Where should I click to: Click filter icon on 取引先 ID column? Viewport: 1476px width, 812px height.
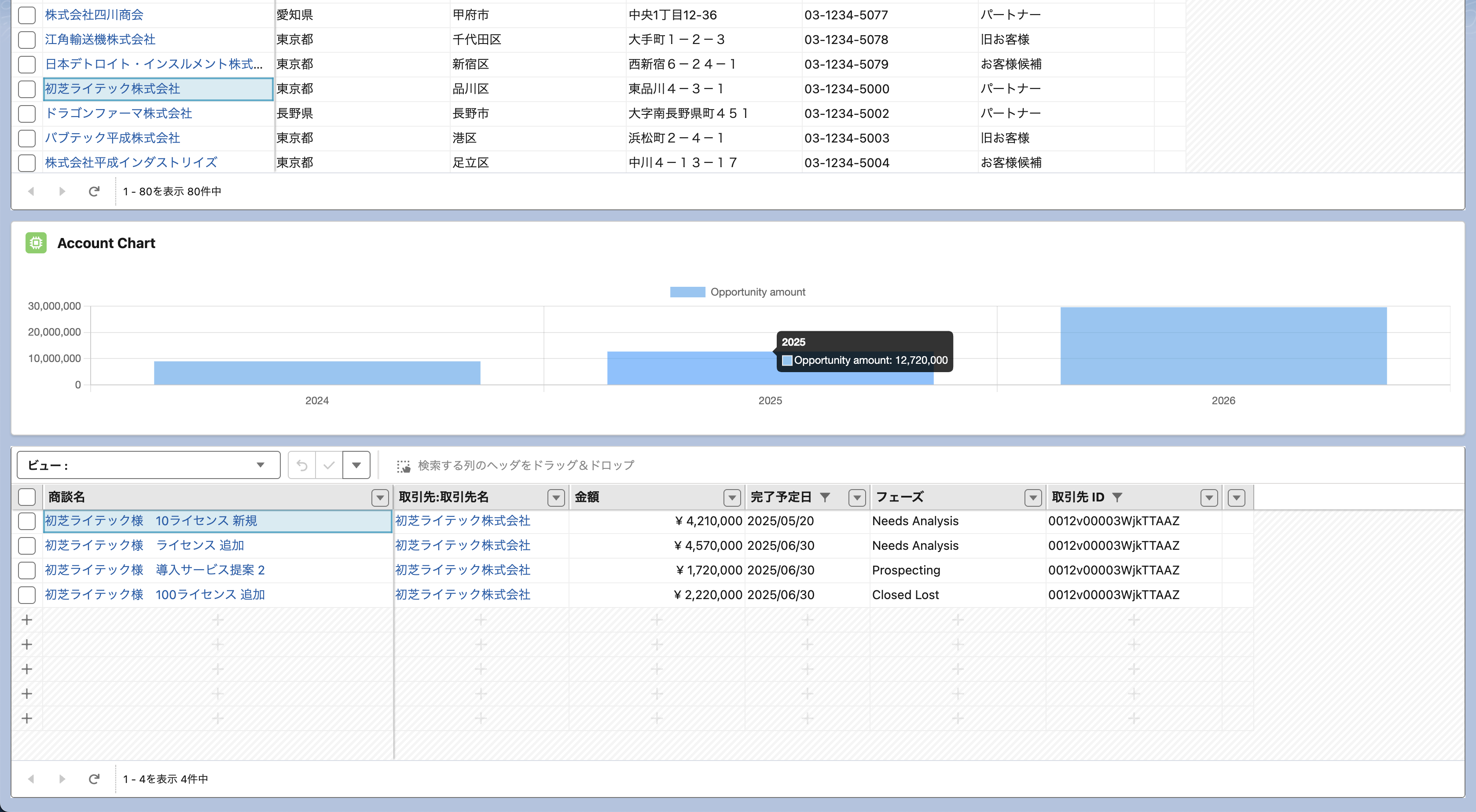coord(1117,497)
